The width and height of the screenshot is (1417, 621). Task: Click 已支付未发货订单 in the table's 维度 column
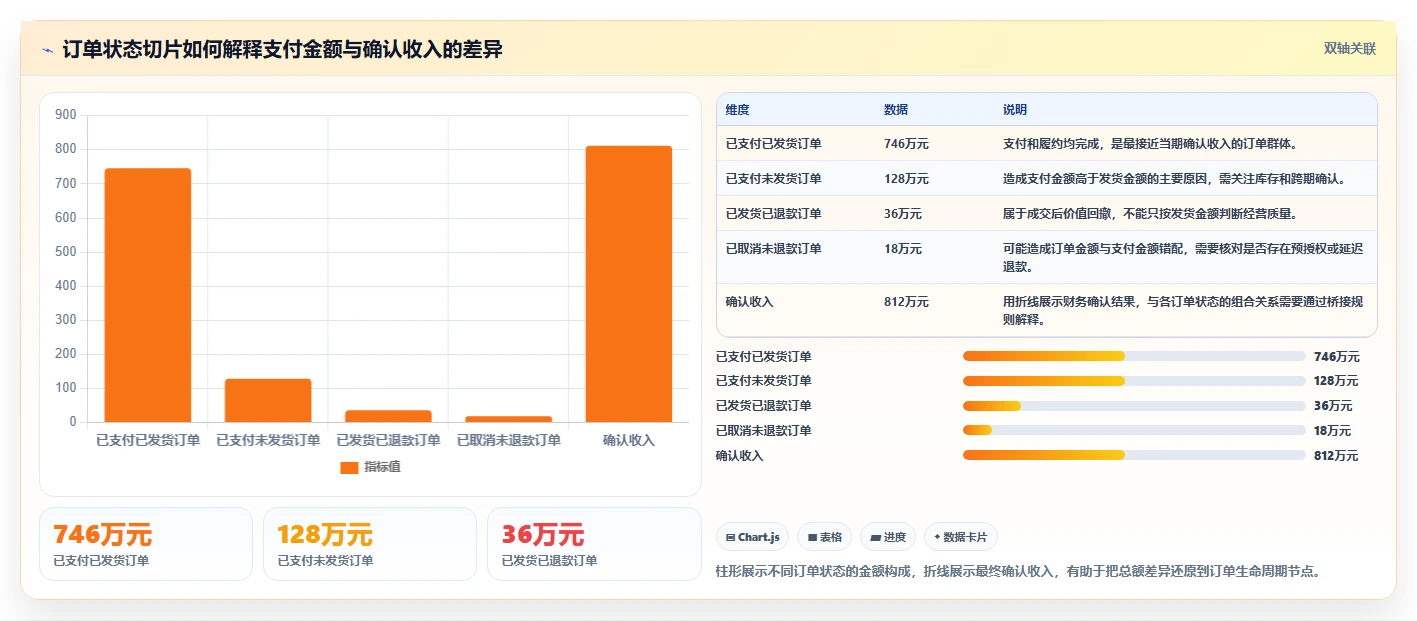[x=774, y=179]
